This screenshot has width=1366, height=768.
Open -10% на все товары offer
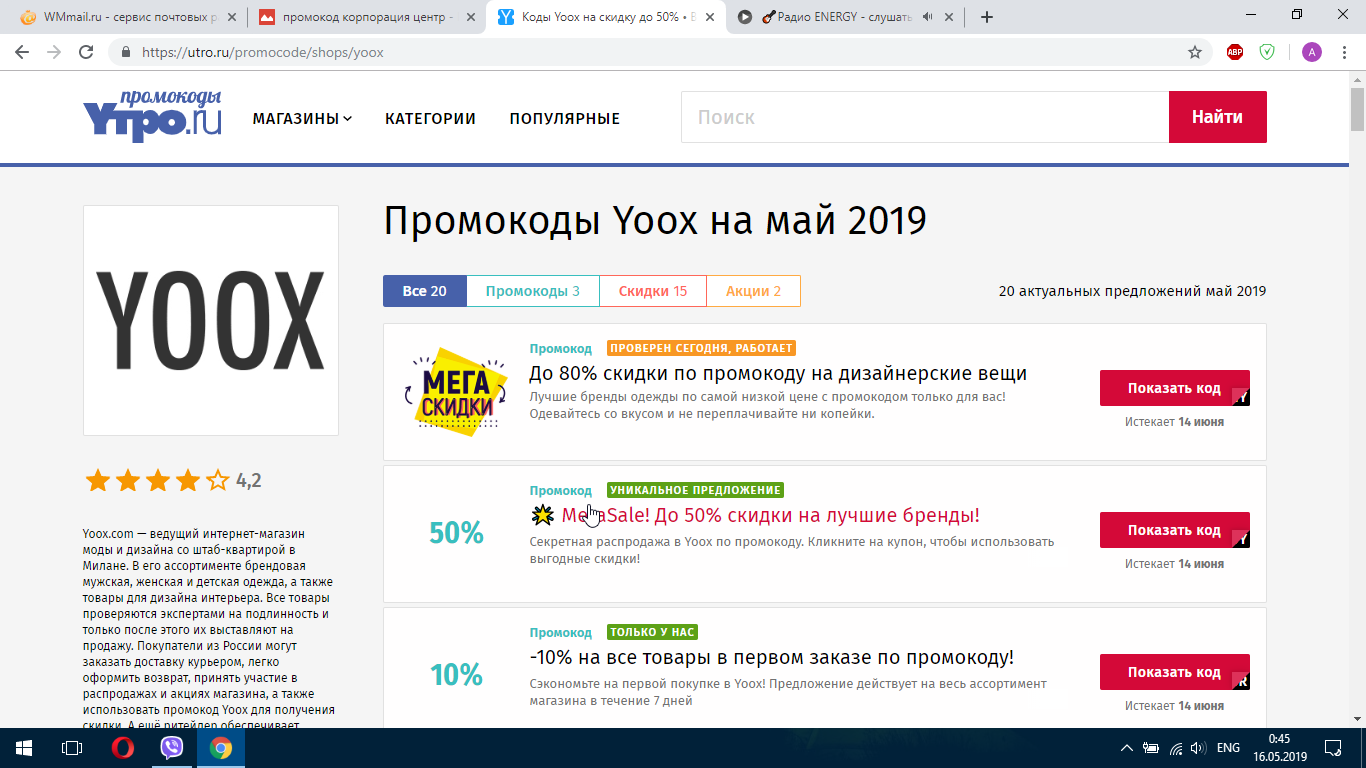click(772, 657)
